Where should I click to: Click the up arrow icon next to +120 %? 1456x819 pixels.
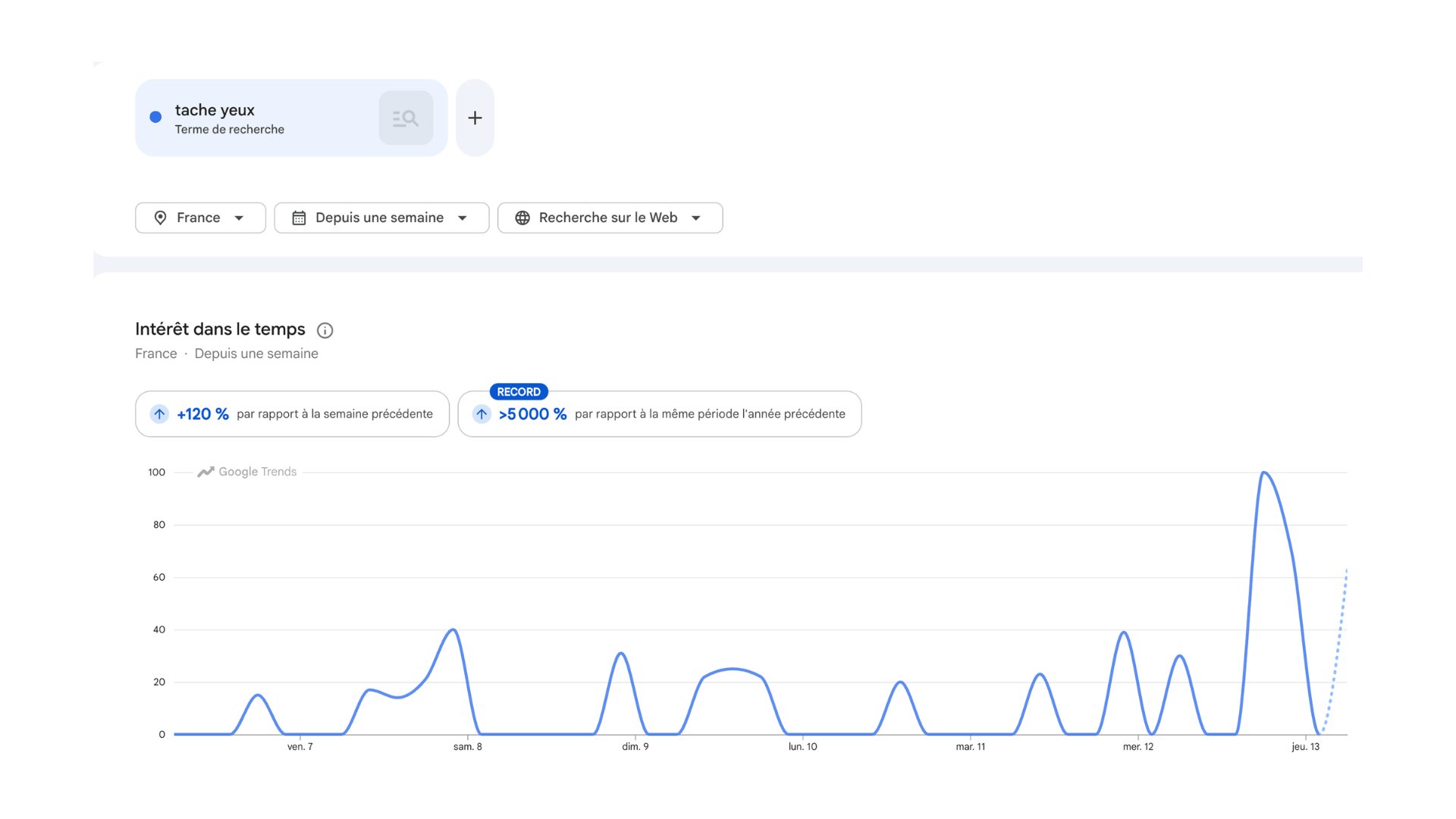[159, 414]
